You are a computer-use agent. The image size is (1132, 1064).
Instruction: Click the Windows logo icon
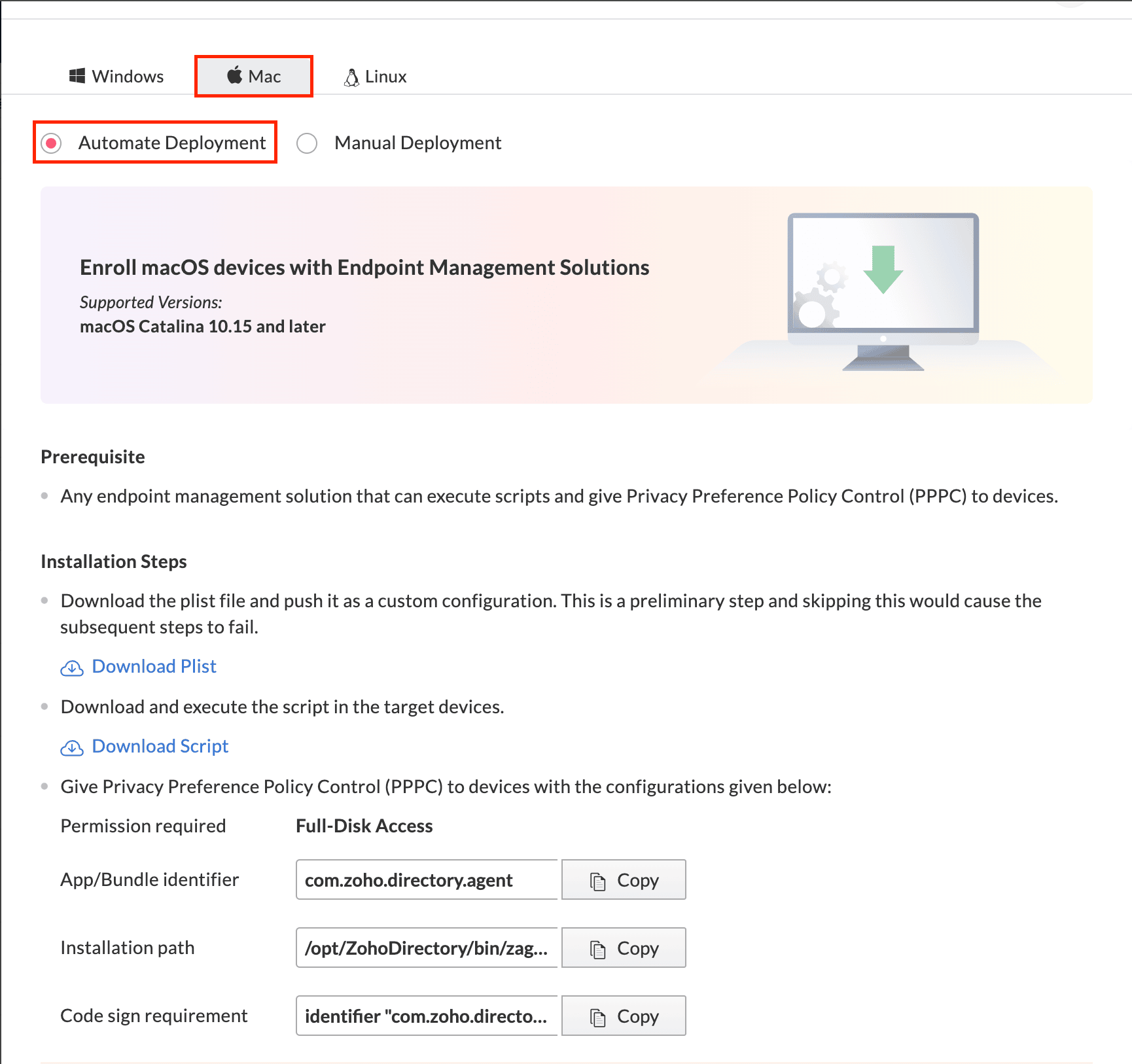click(77, 76)
